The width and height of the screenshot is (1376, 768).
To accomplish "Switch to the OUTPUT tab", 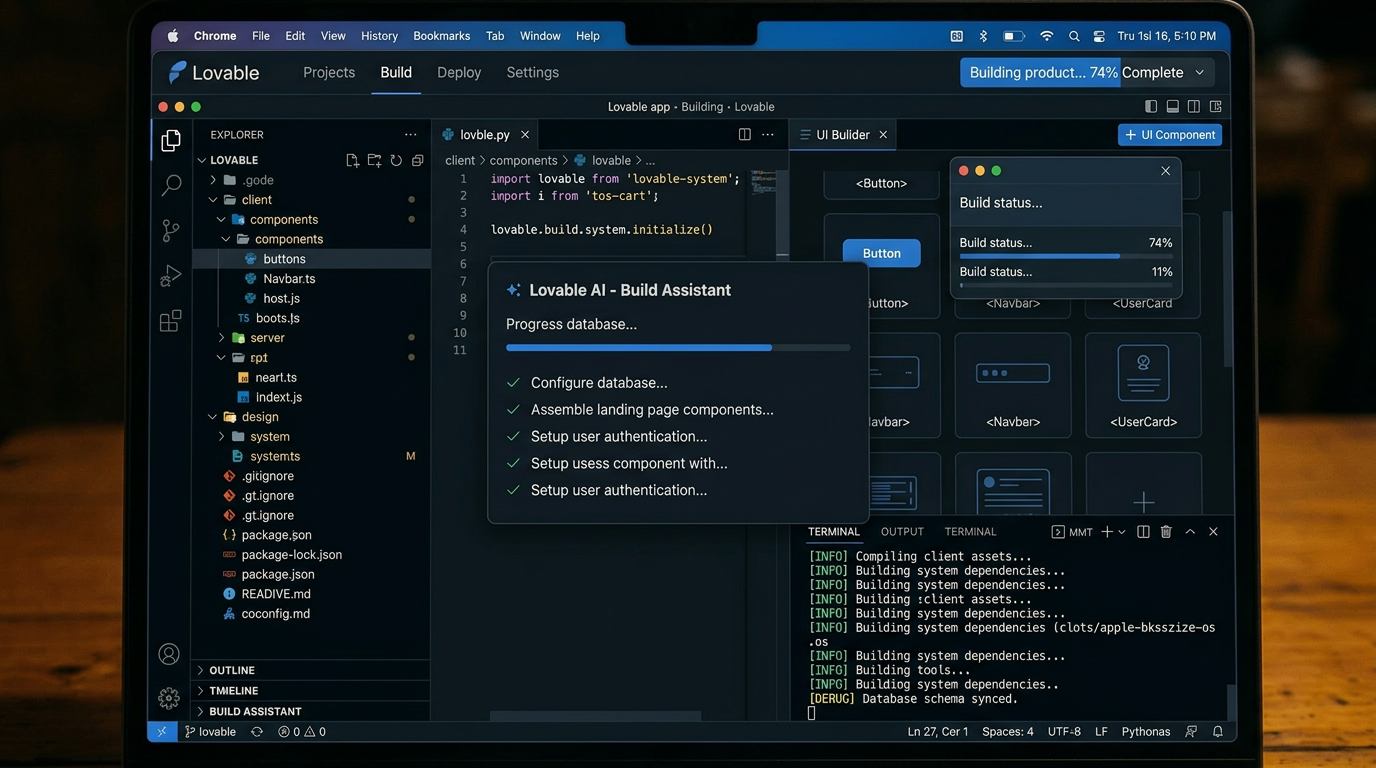I will pos(901,531).
